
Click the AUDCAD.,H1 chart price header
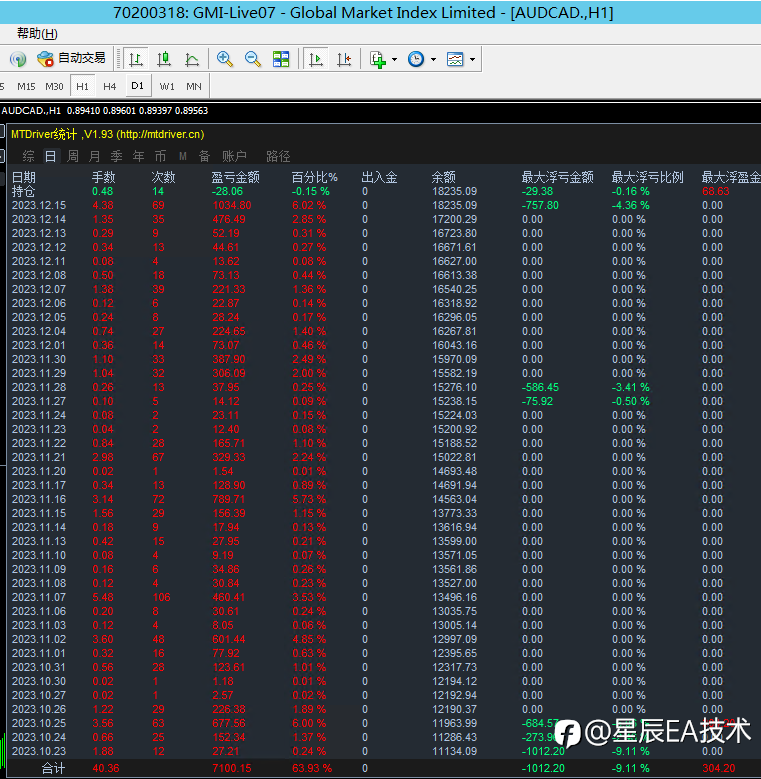click(105, 110)
